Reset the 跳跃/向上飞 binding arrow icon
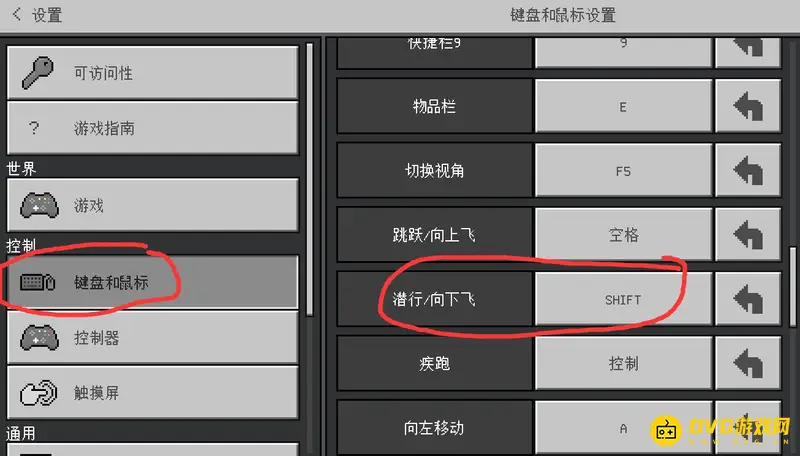The height and width of the screenshot is (456, 800). pos(748,235)
